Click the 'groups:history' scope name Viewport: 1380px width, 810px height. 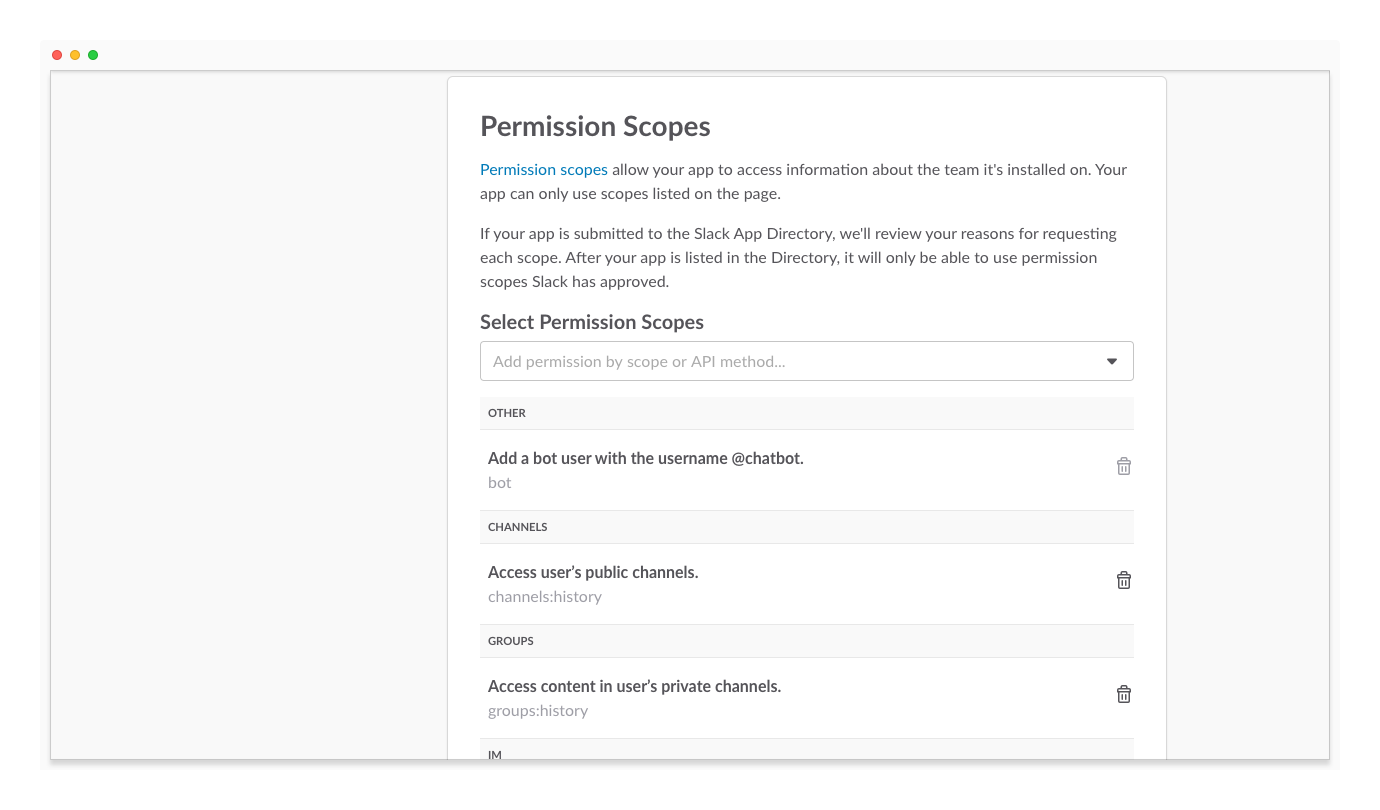[538, 710]
